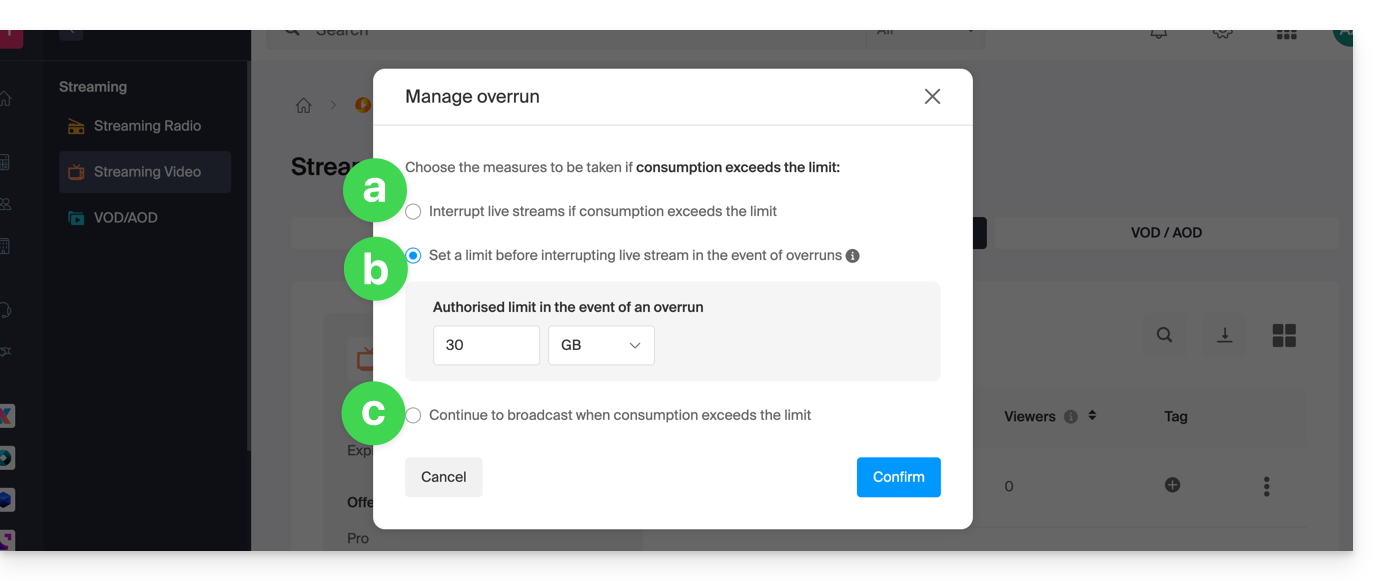
Task: Click the add tag plus icon
Action: (x=1173, y=485)
